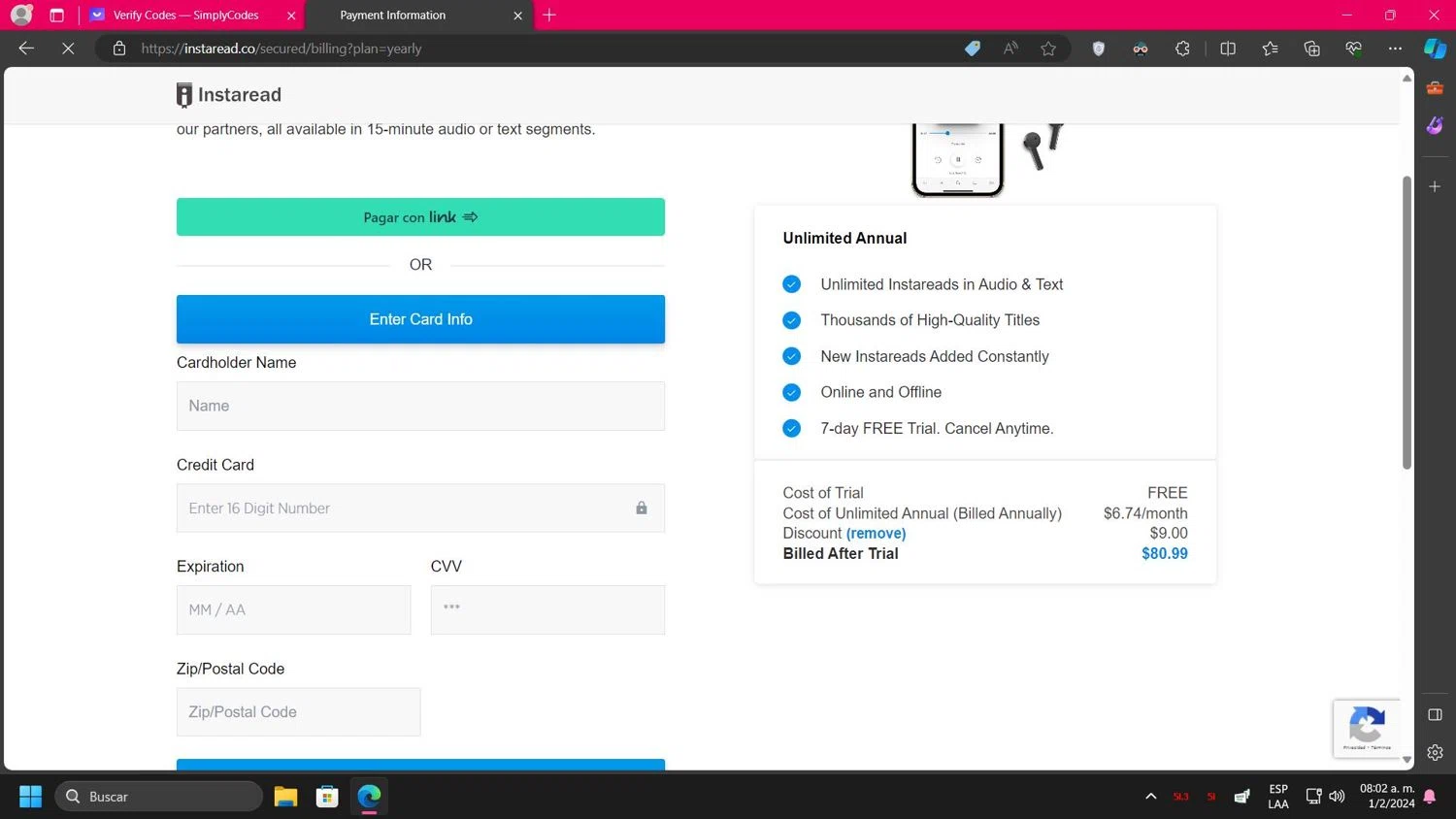
Task: View site information lock icon
Action: pyautogui.click(x=119, y=49)
